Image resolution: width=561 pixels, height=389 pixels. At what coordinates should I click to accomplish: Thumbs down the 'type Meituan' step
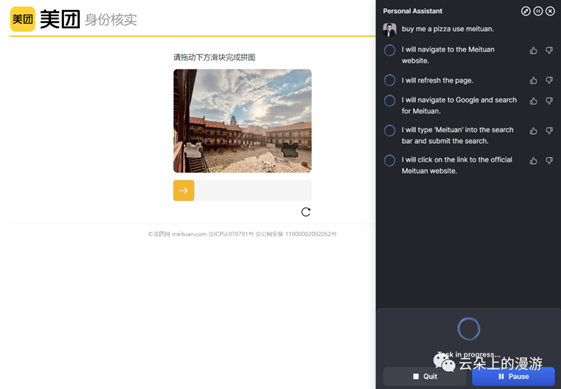click(x=549, y=131)
